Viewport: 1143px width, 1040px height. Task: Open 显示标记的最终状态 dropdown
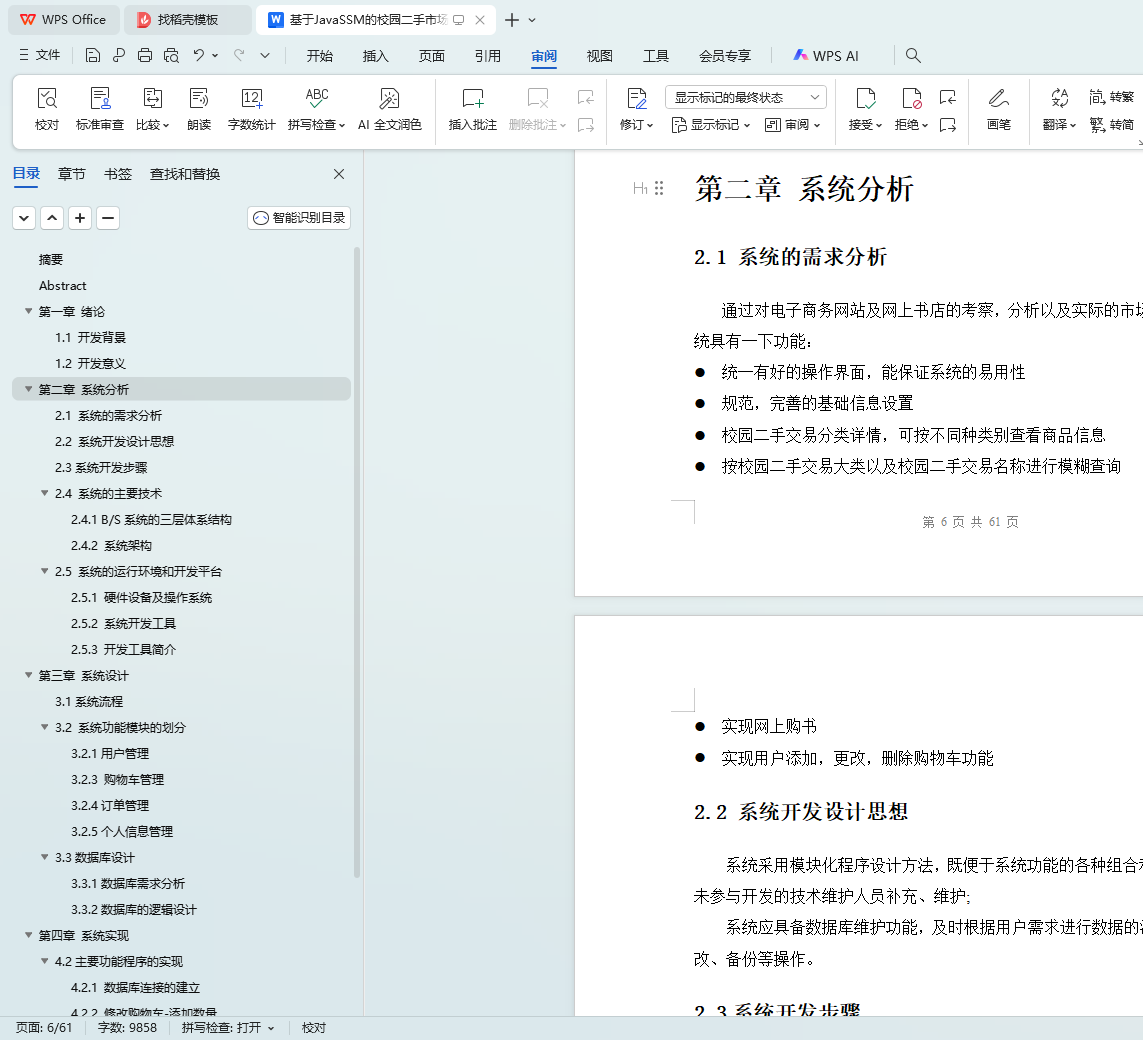tap(746, 97)
